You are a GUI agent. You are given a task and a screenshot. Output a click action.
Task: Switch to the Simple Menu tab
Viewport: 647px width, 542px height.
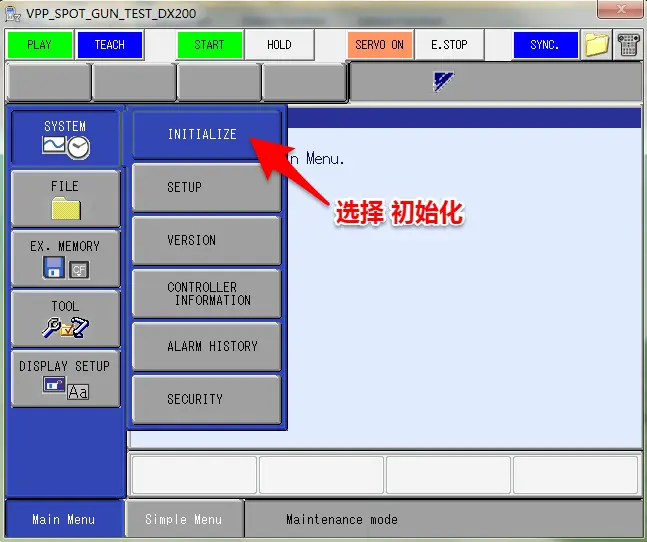184,519
